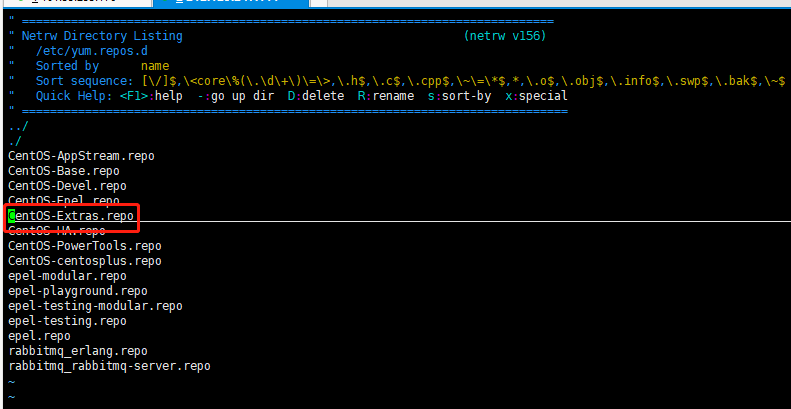
Task: Select CentOS-HA.repo entry
Action: point(56,231)
